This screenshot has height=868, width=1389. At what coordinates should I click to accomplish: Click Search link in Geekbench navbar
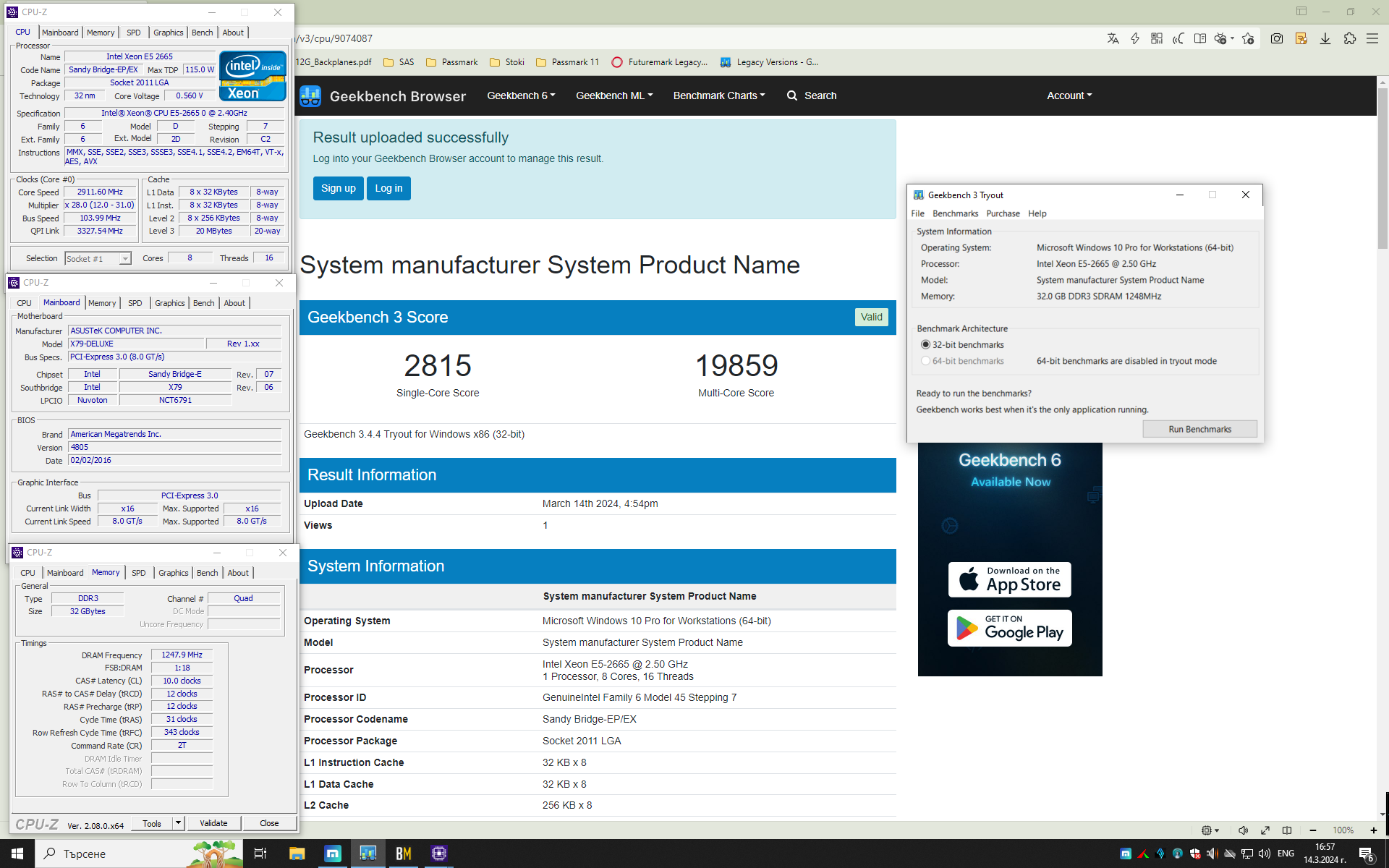[812, 95]
